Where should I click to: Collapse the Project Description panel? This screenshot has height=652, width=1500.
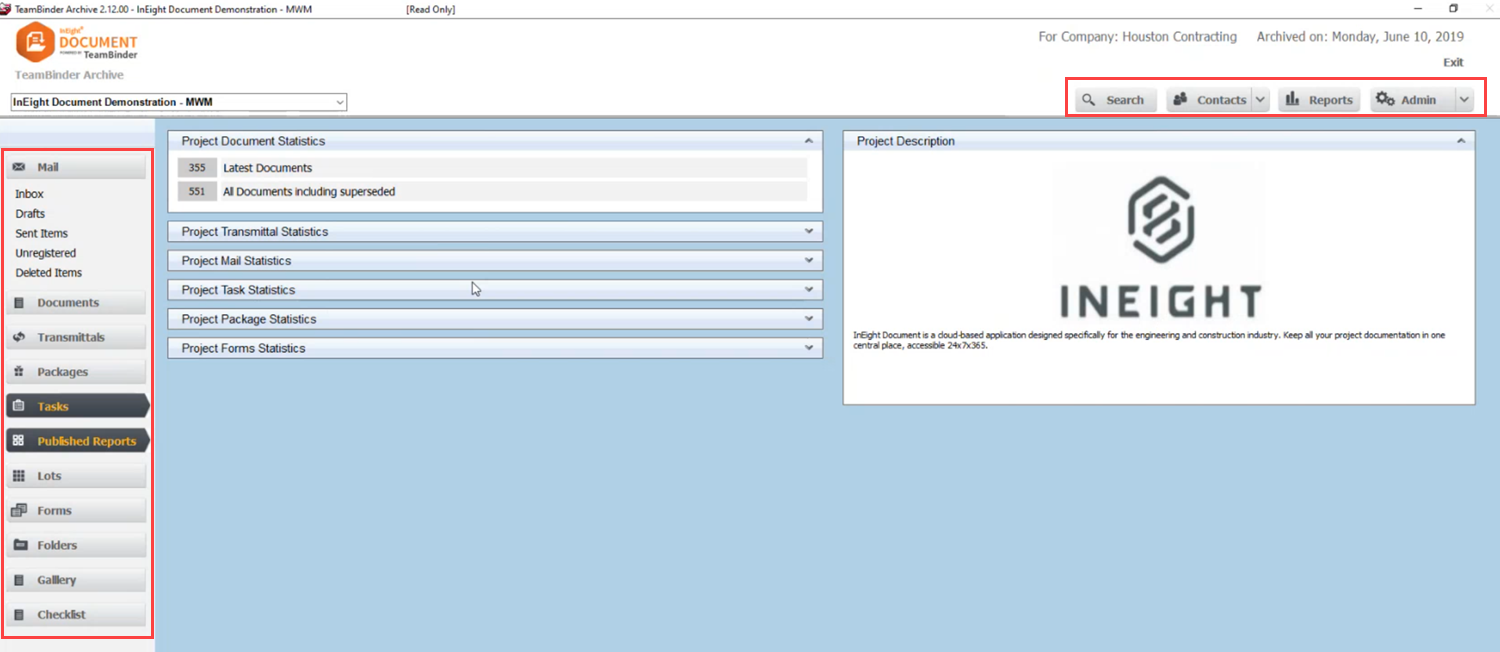click(x=1461, y=141)
